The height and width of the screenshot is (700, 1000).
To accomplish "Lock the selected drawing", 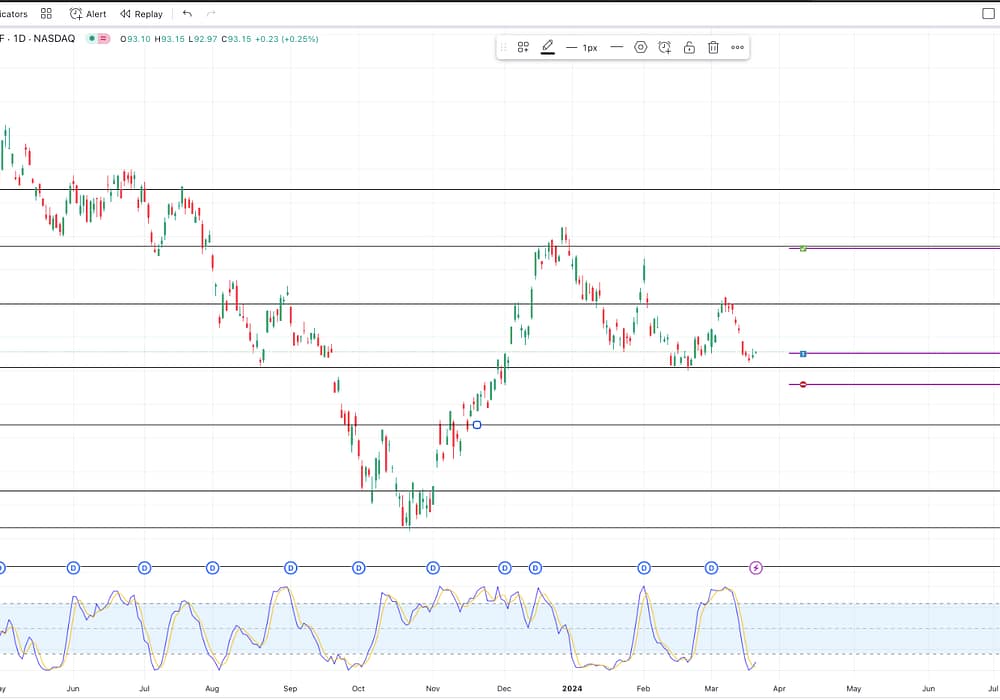I will pyautogui.click(x=689, y=47).
